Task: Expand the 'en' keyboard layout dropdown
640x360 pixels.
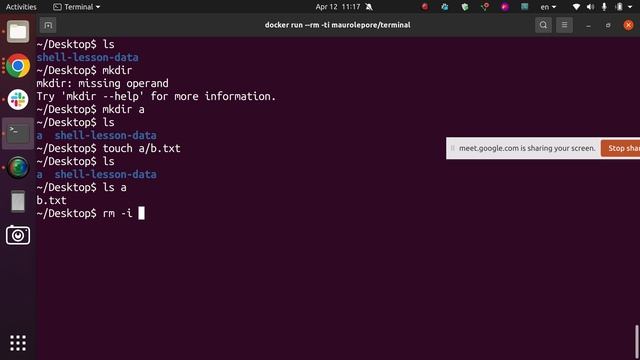Action: coord(548,7)
